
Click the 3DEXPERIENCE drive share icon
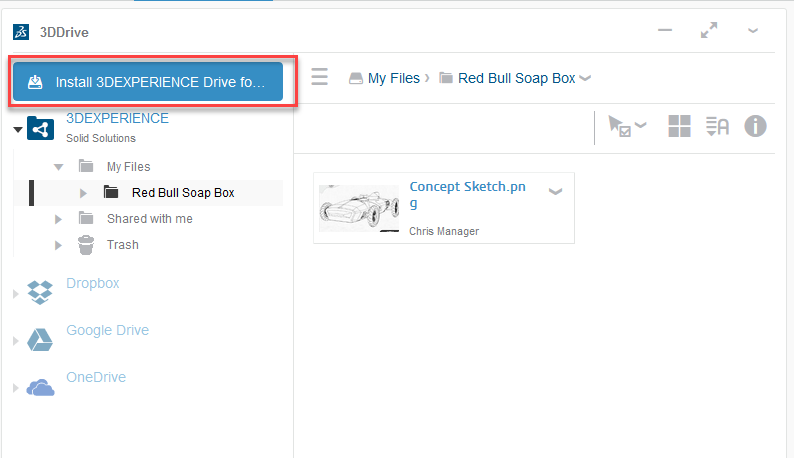tap(41, 129)
